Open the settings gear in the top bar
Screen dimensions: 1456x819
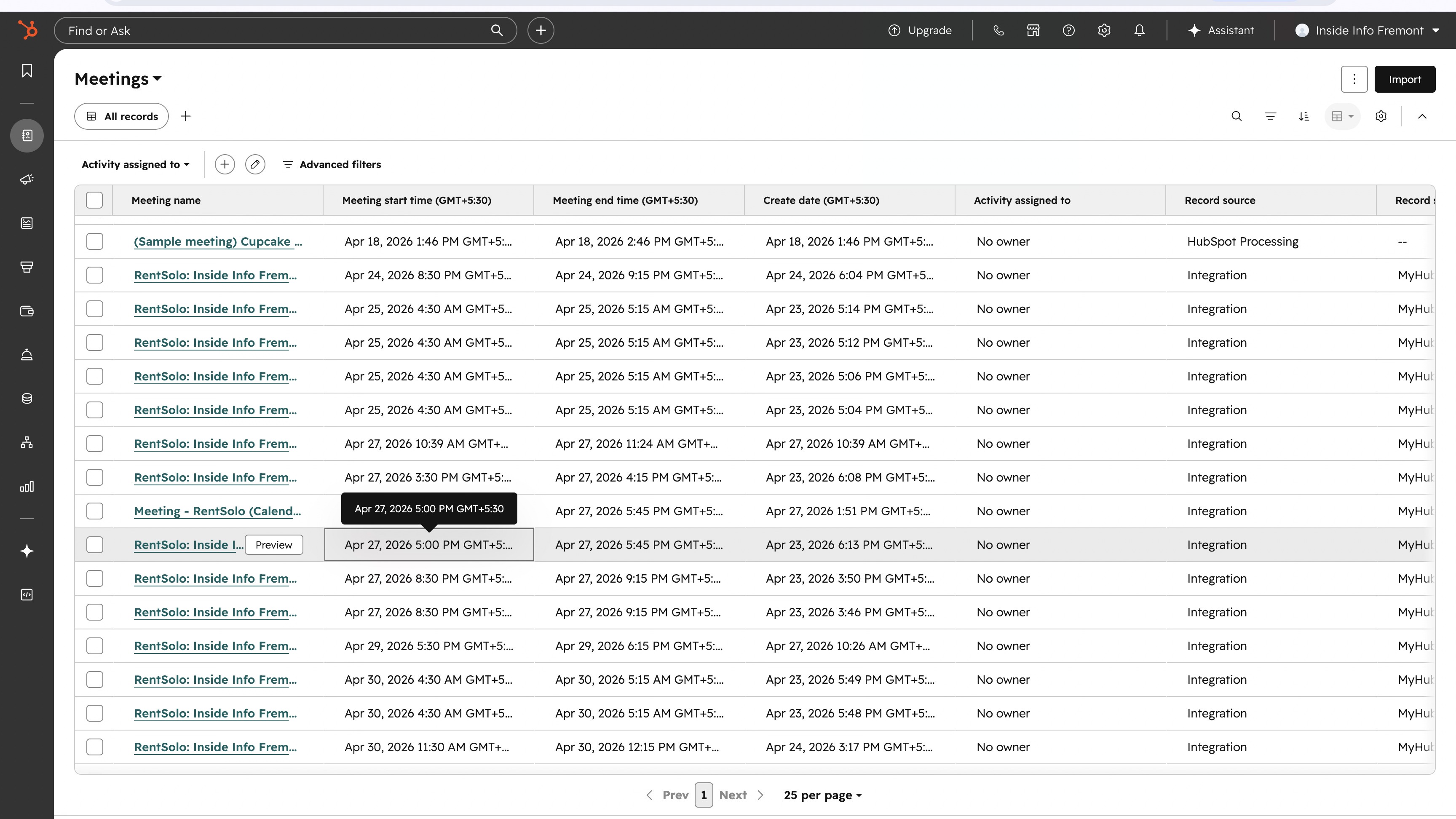[1104, 30]
